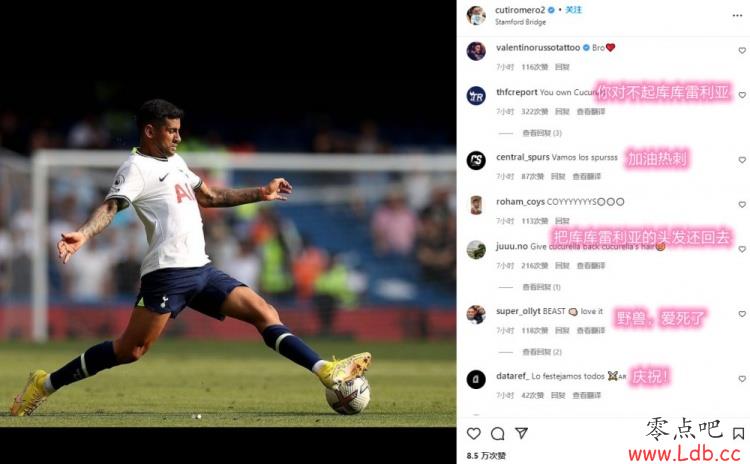Image resolution: width=750 pixels, height=464 pixels.
Task: Switch photo using the carousel dots indicator
Action: (197, 417)
